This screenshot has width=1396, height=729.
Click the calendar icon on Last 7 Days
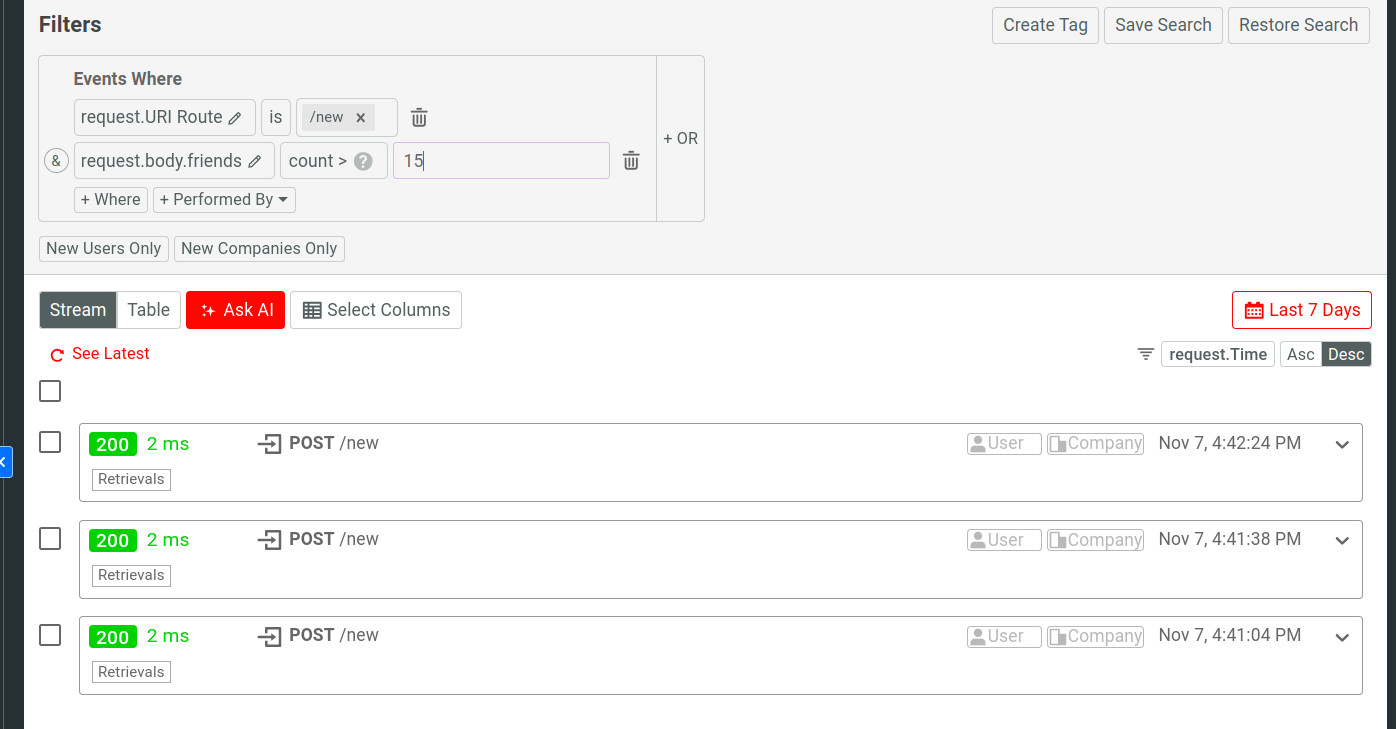coord(1254,310)
